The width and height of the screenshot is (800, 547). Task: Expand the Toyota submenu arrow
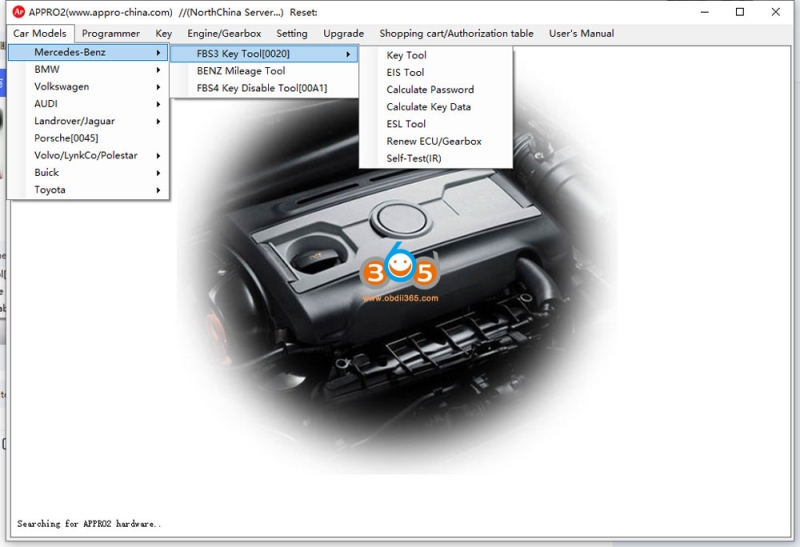[159, 190]
